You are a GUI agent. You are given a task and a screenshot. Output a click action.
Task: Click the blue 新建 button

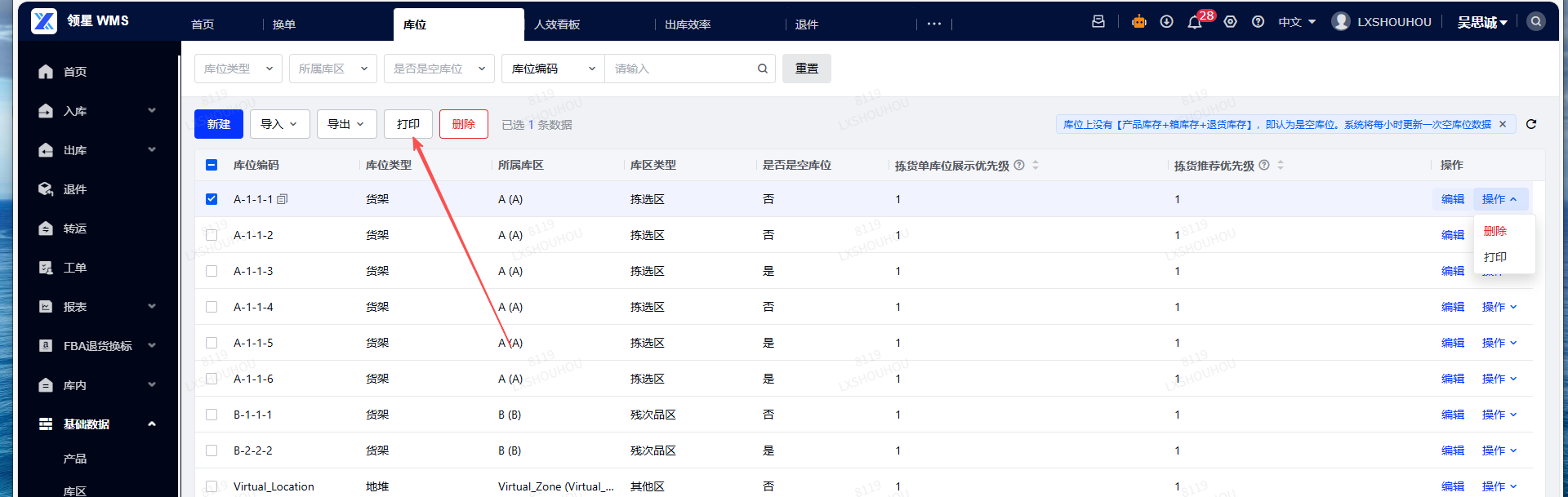click(219, 124)
